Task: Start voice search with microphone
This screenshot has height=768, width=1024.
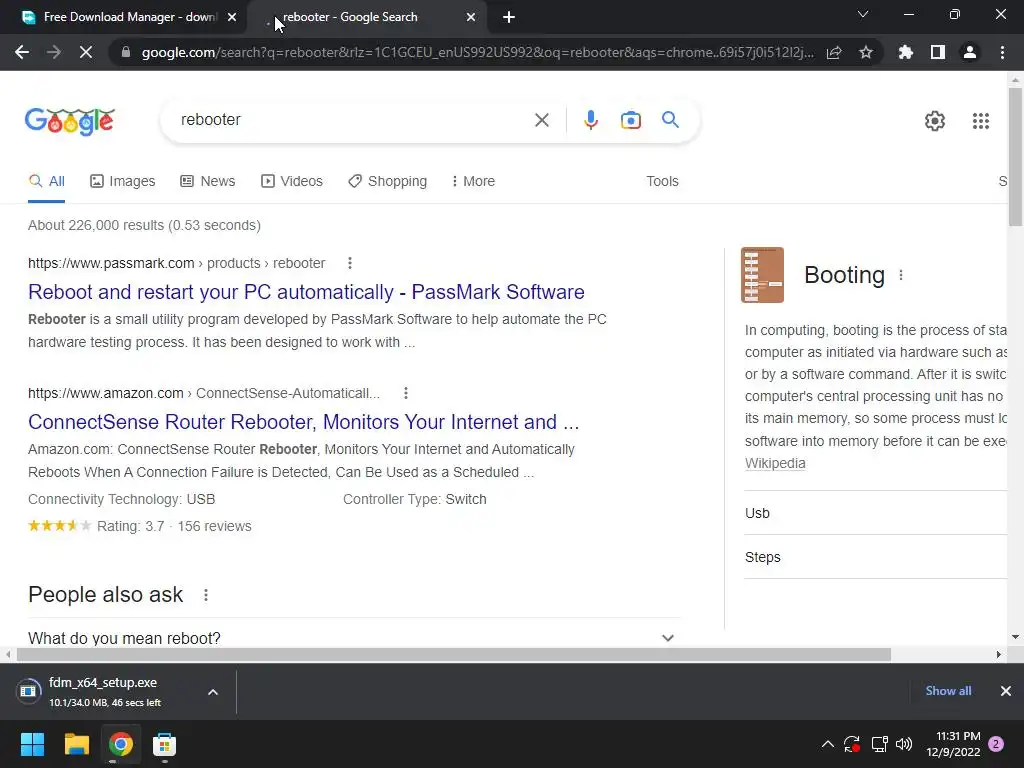Action: click(591, 120)
